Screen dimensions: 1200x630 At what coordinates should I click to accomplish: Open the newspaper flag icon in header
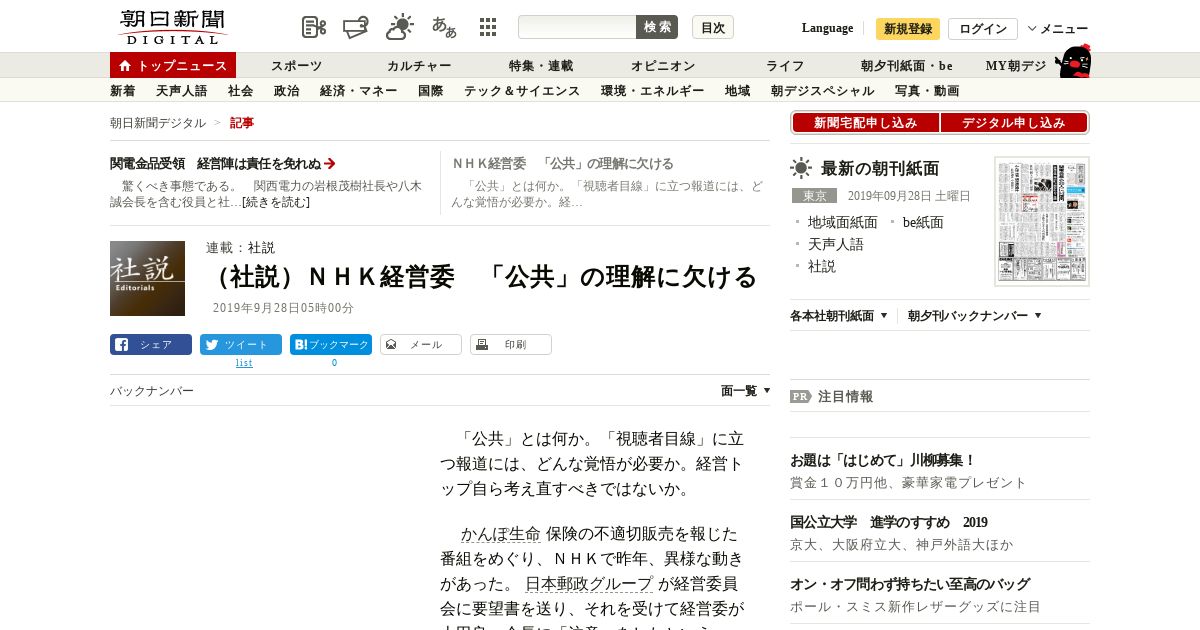[355, 27]
